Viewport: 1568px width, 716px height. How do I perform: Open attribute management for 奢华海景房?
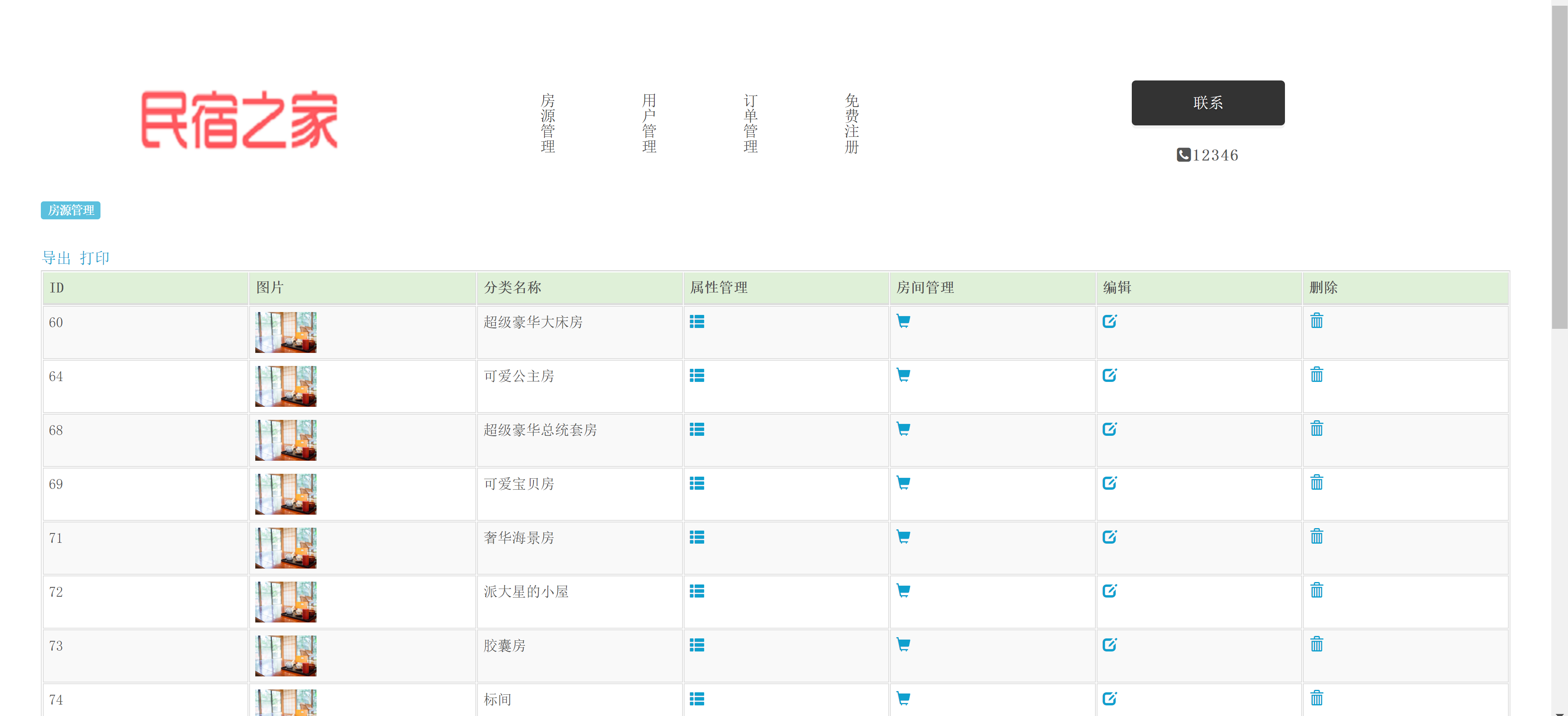697,538
